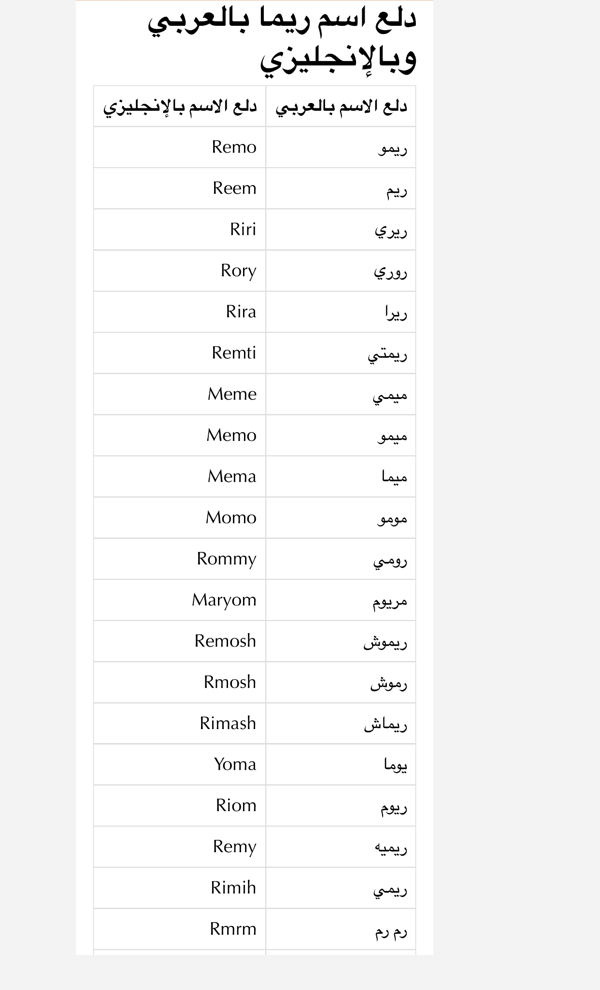Click the Arabic cell ريوم

click(x=340, y=806)
